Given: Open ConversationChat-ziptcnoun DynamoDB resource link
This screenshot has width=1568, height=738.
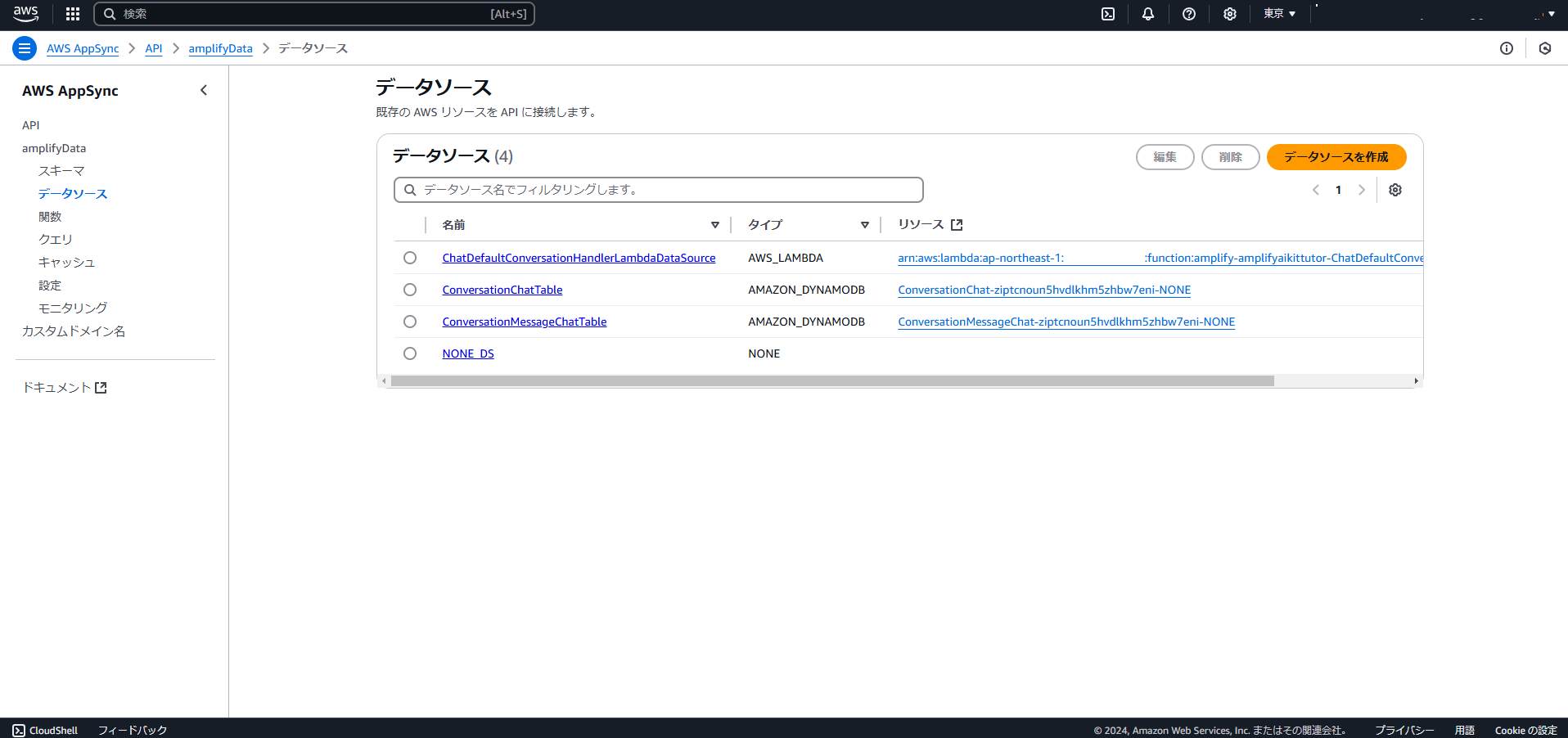Looking at the screenshot, I should pos(1044,290).
